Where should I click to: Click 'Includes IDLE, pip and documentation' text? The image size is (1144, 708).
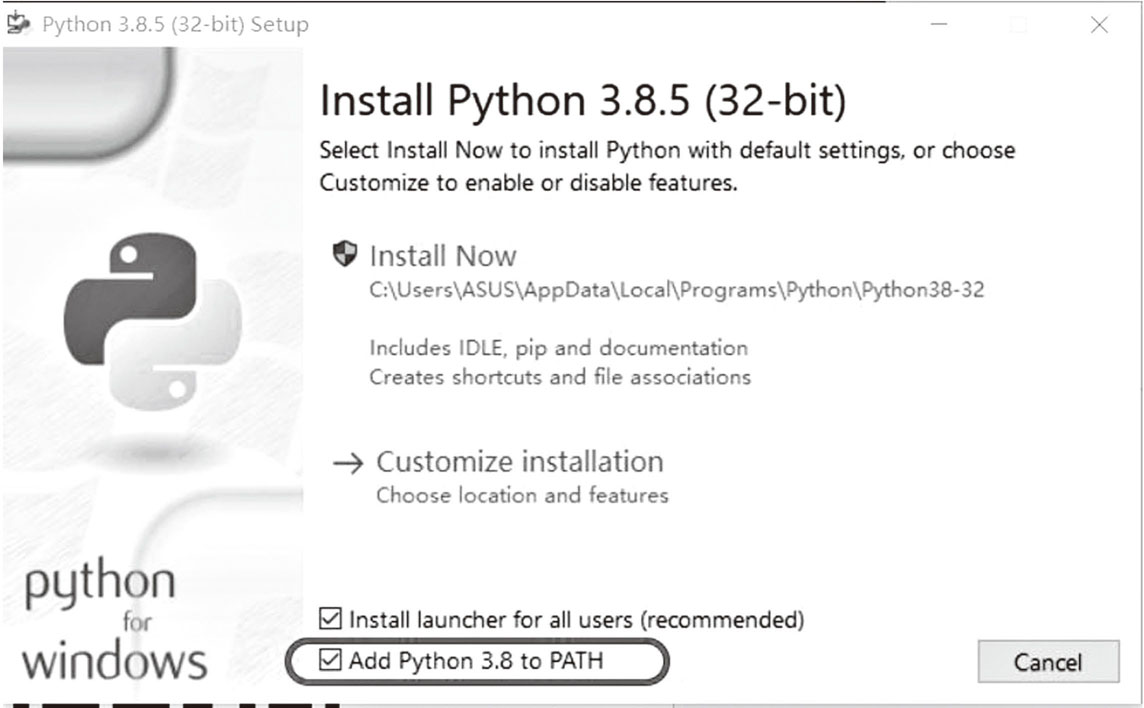pyautogui.click(x=558, y=348)
